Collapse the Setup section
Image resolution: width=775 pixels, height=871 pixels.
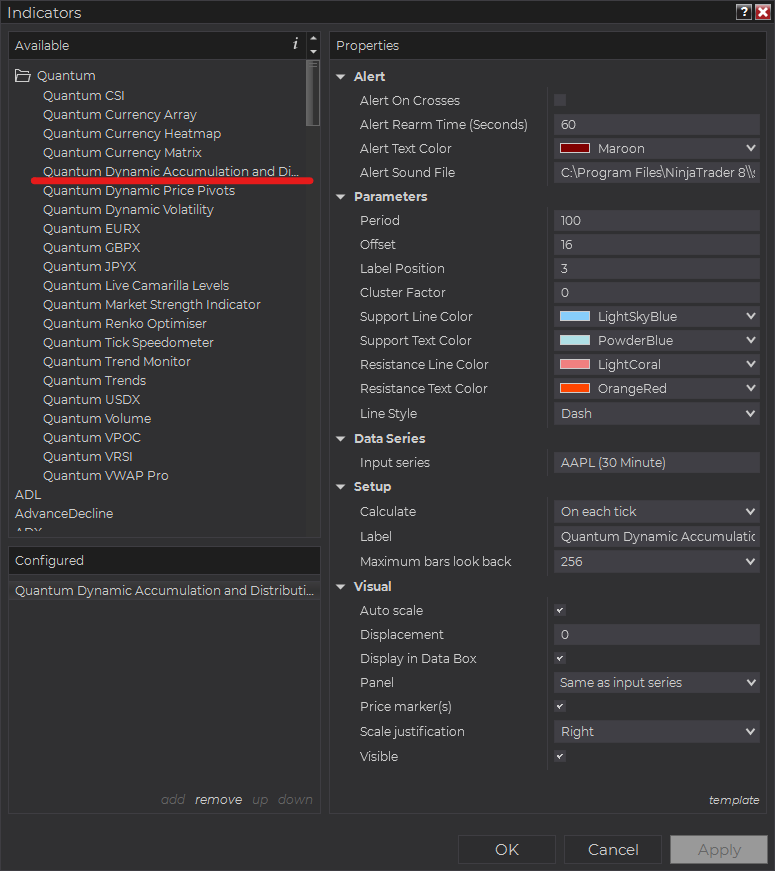[x=341, y=487]
